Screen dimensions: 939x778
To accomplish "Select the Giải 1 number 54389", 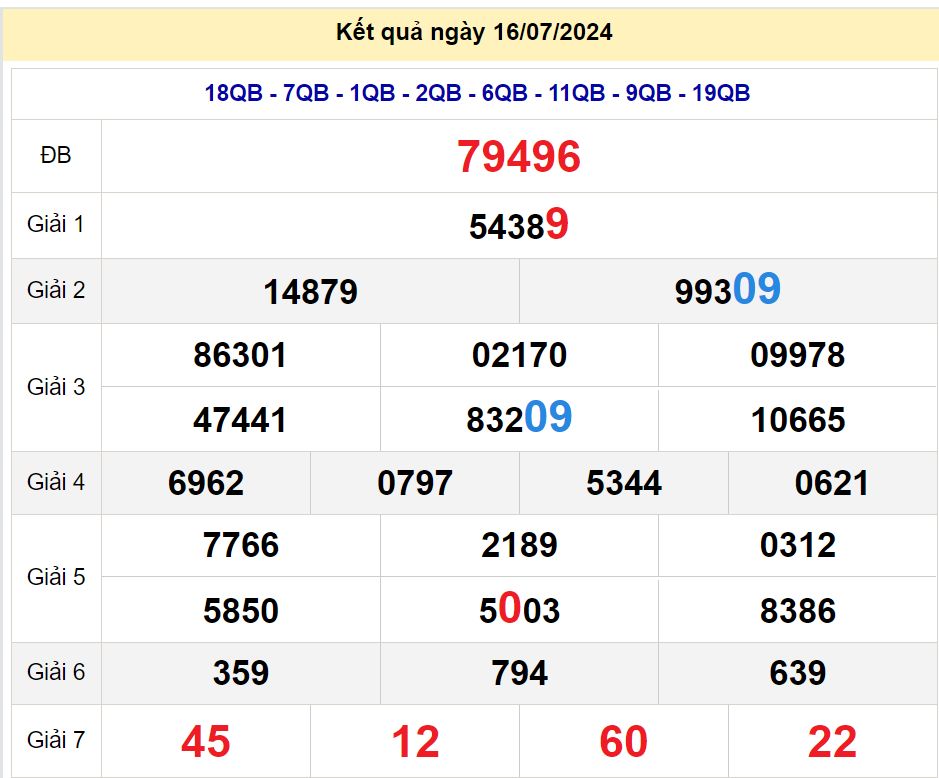I will coord(519,226).
